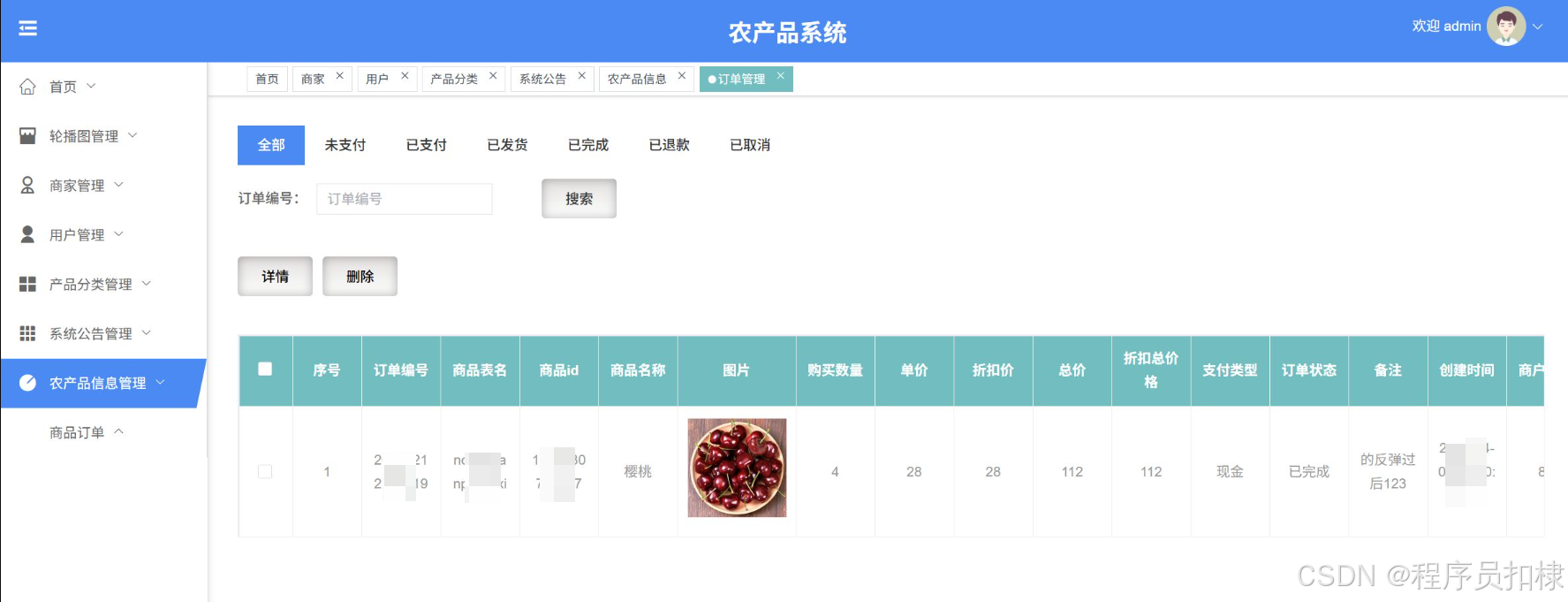The width and height of the screenshot is (1568, 602).
Task: Filter orders by 已发货
Action: [x=508, y=145]
